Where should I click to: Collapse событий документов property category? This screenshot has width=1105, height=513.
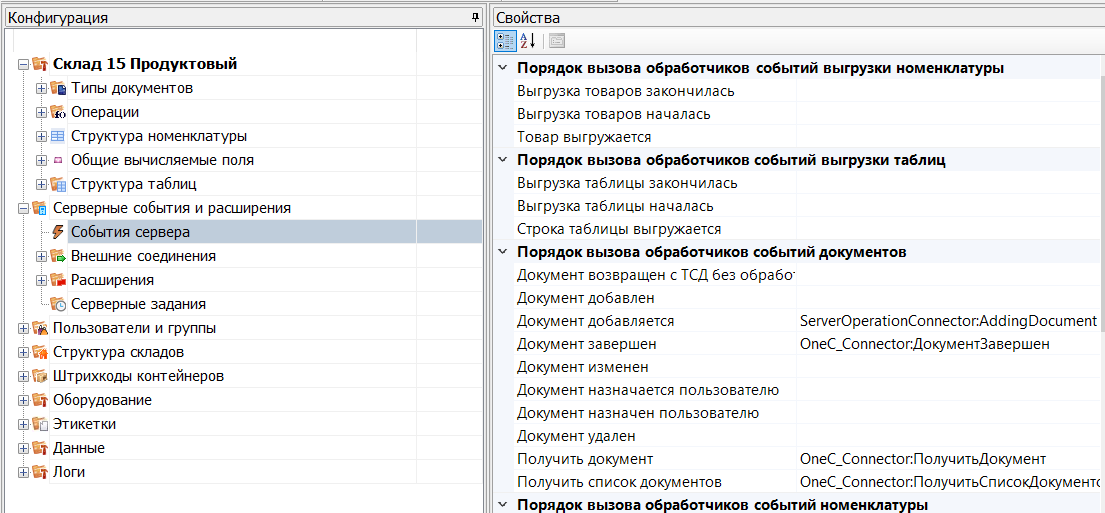tap(502, 252)
